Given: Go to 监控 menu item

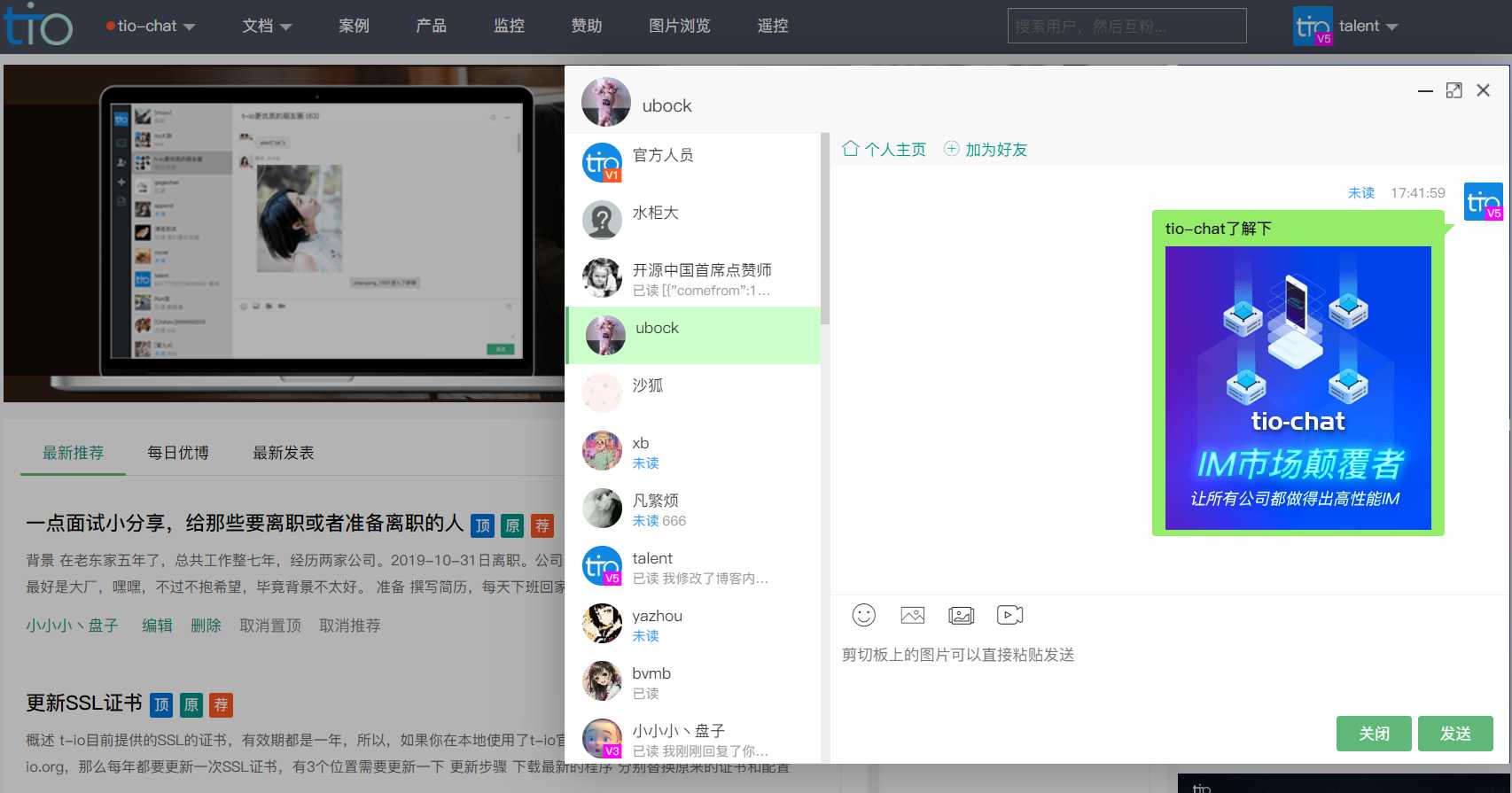Looking at the screenshot, I should pos(509,26).
